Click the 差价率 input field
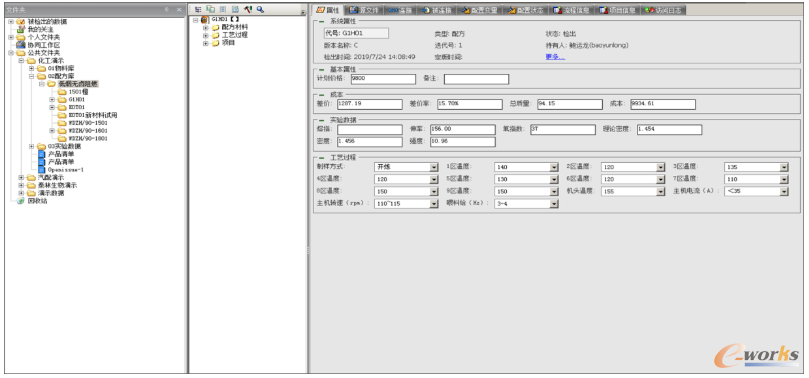This screenshot has height=378, width=809. click(x=470, y=104)
